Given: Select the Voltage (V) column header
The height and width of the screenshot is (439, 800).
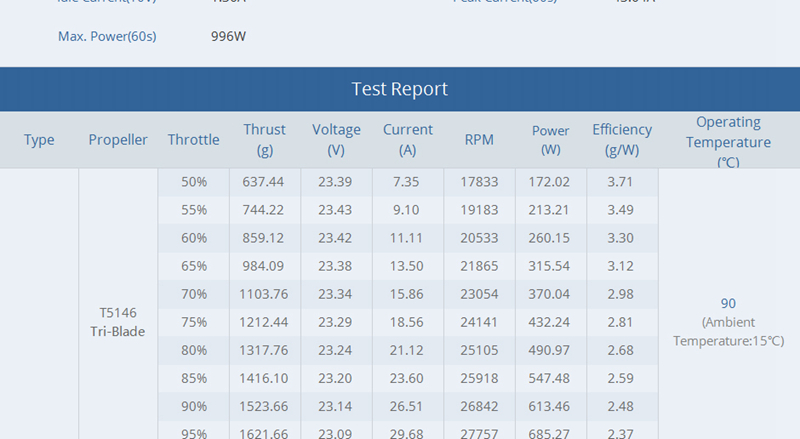Looking at the screenshot, I should (x=336, y=140).
